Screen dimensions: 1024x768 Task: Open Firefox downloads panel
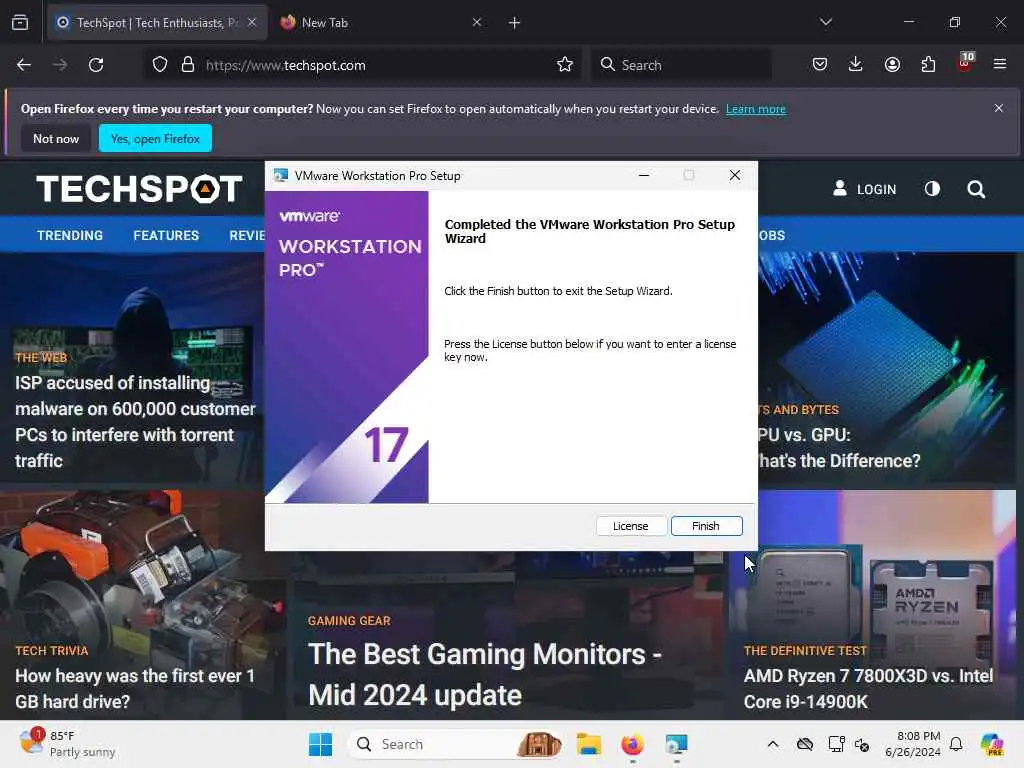pos(856,64)
